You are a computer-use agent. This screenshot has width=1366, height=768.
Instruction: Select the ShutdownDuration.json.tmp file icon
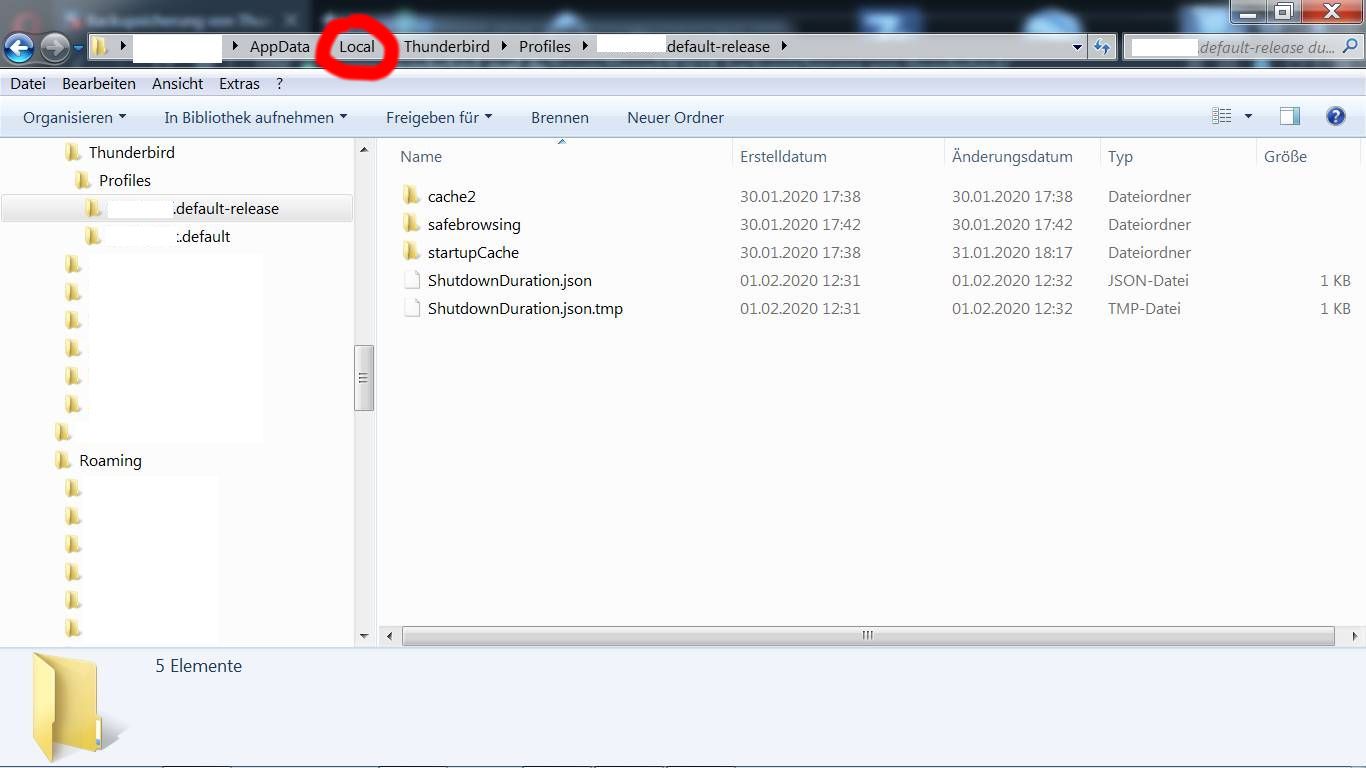[x=412, y=308]
